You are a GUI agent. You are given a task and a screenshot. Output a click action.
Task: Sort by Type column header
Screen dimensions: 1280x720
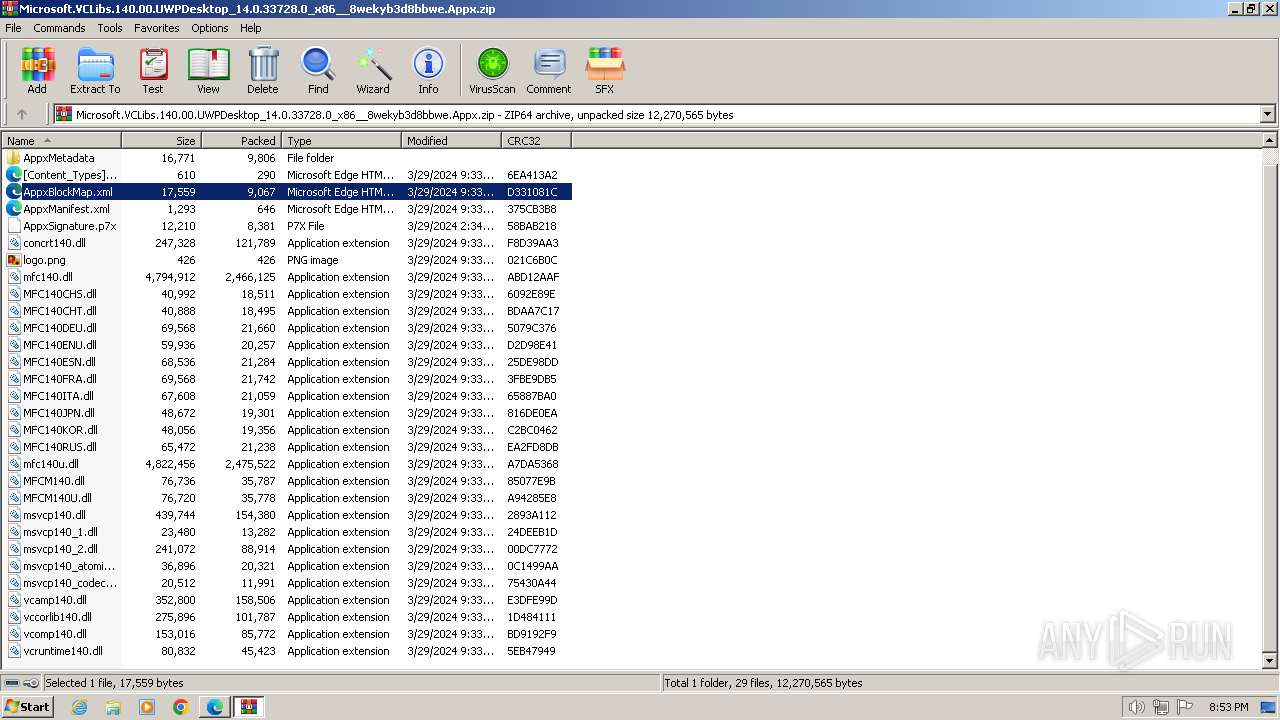pyautogui.click(x=341, y=141)
